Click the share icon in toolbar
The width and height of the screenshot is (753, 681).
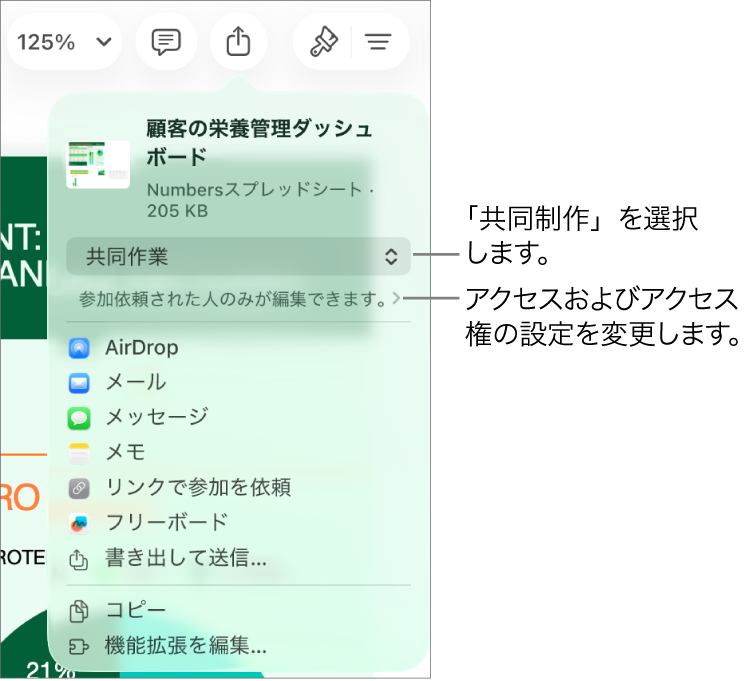(x=239, y=42)
